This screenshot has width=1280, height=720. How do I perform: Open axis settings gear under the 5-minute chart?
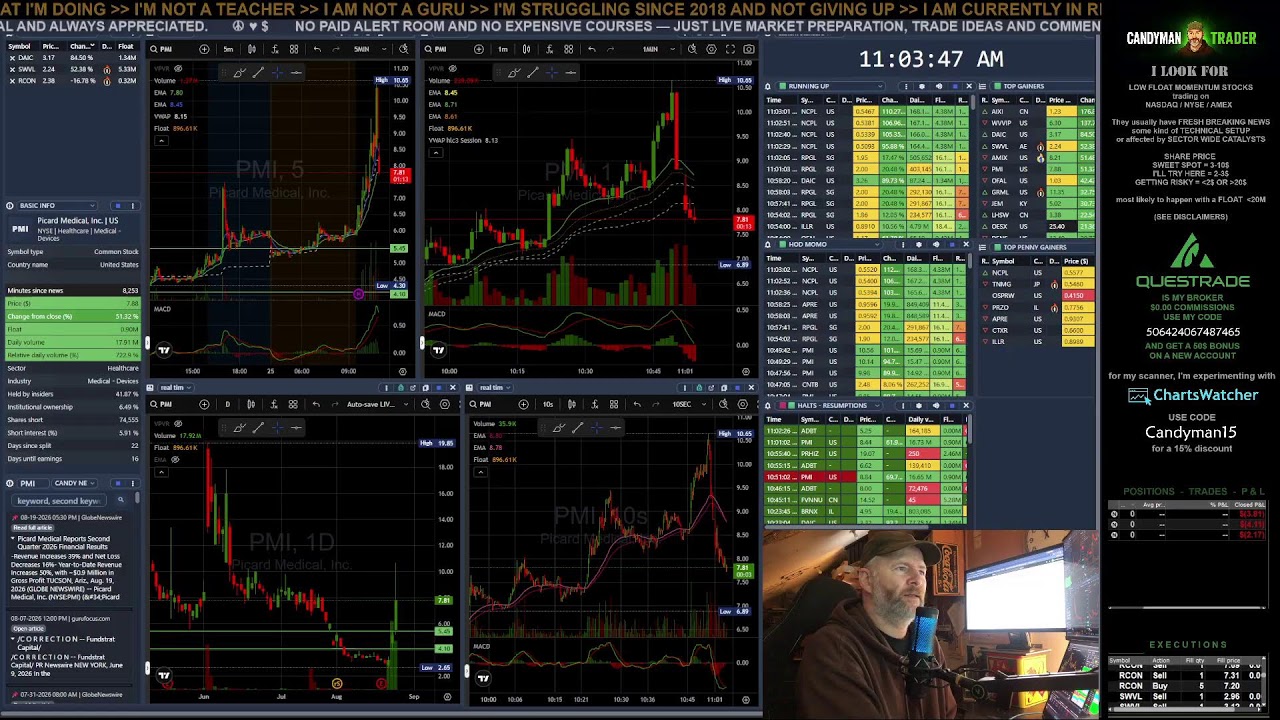[403, 371]
